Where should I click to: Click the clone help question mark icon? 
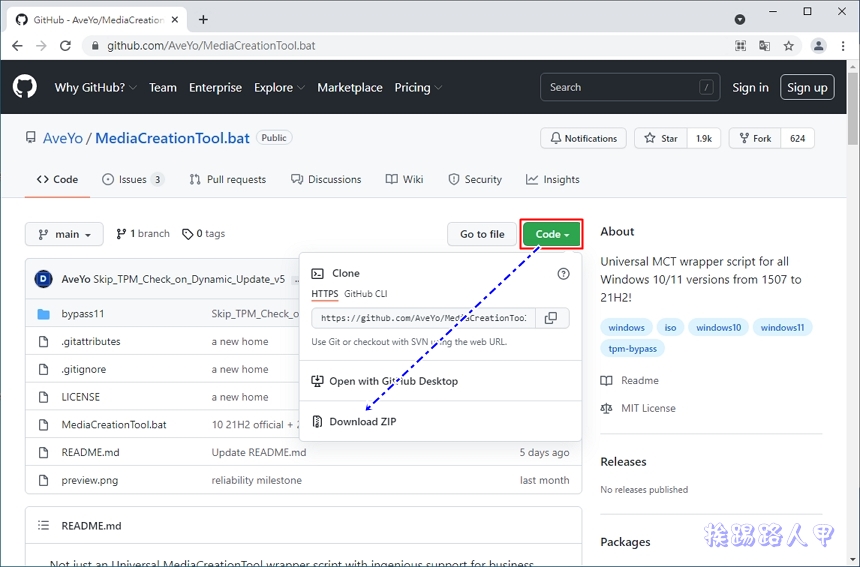(x=563, y=274)
